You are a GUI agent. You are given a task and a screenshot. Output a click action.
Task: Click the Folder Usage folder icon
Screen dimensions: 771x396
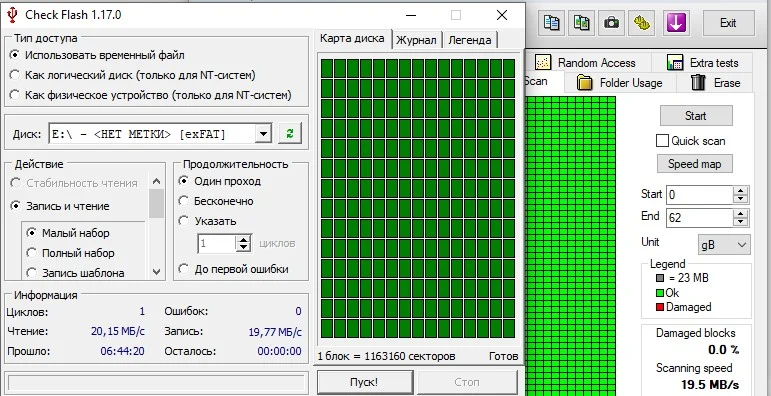pos(585,83)
